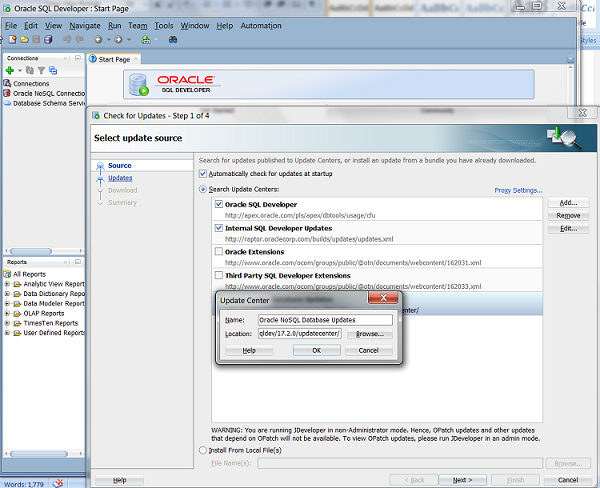The height and width of the screenshot is (488, 600).
Task: Check the Oracle Extensions checkbox
Action: pyautogui.click(x=218, y=251)
